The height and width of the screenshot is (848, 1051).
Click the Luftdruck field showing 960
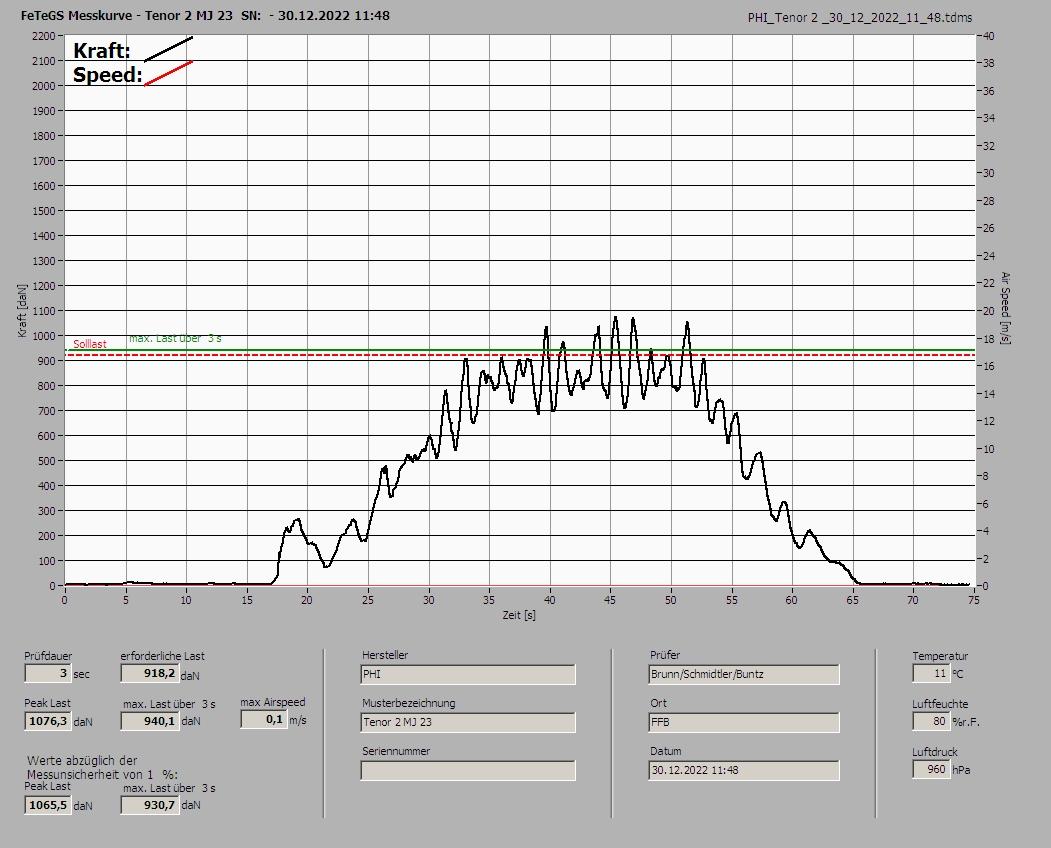[930, 769]
